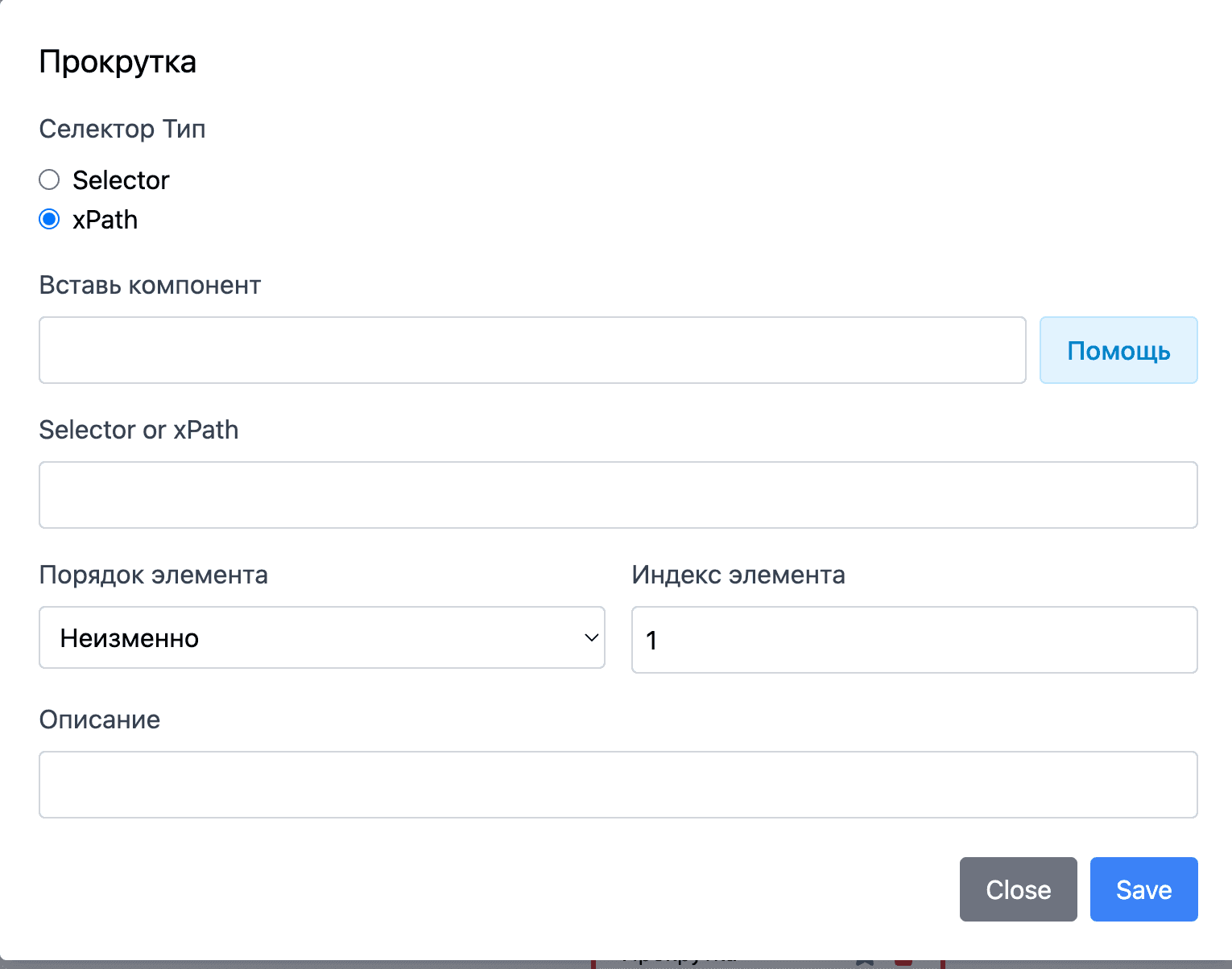Click the "Индекс элемента" label

tap(738, 575)
